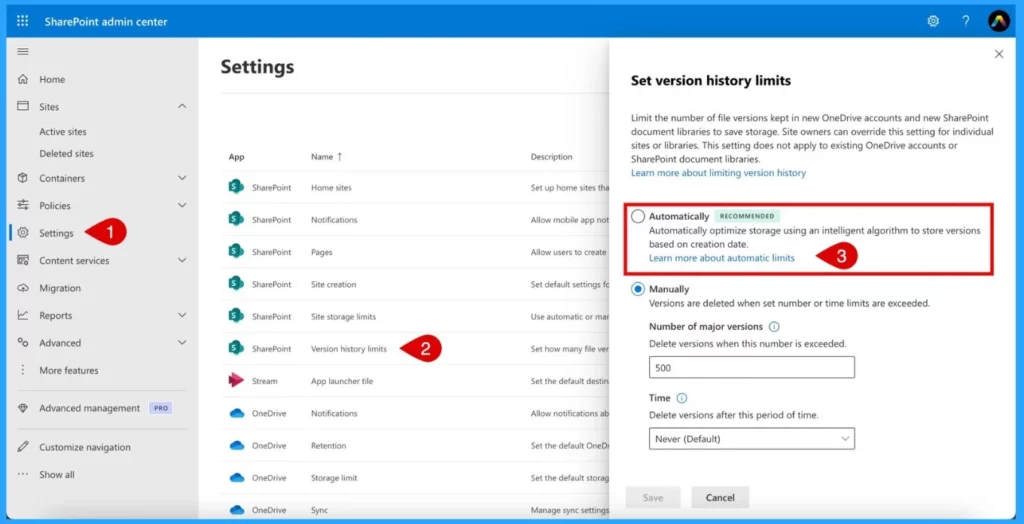Viewport: 1024px width, 524px height.
Task: Expand the Containers section chevron
Action: point(182,178)
